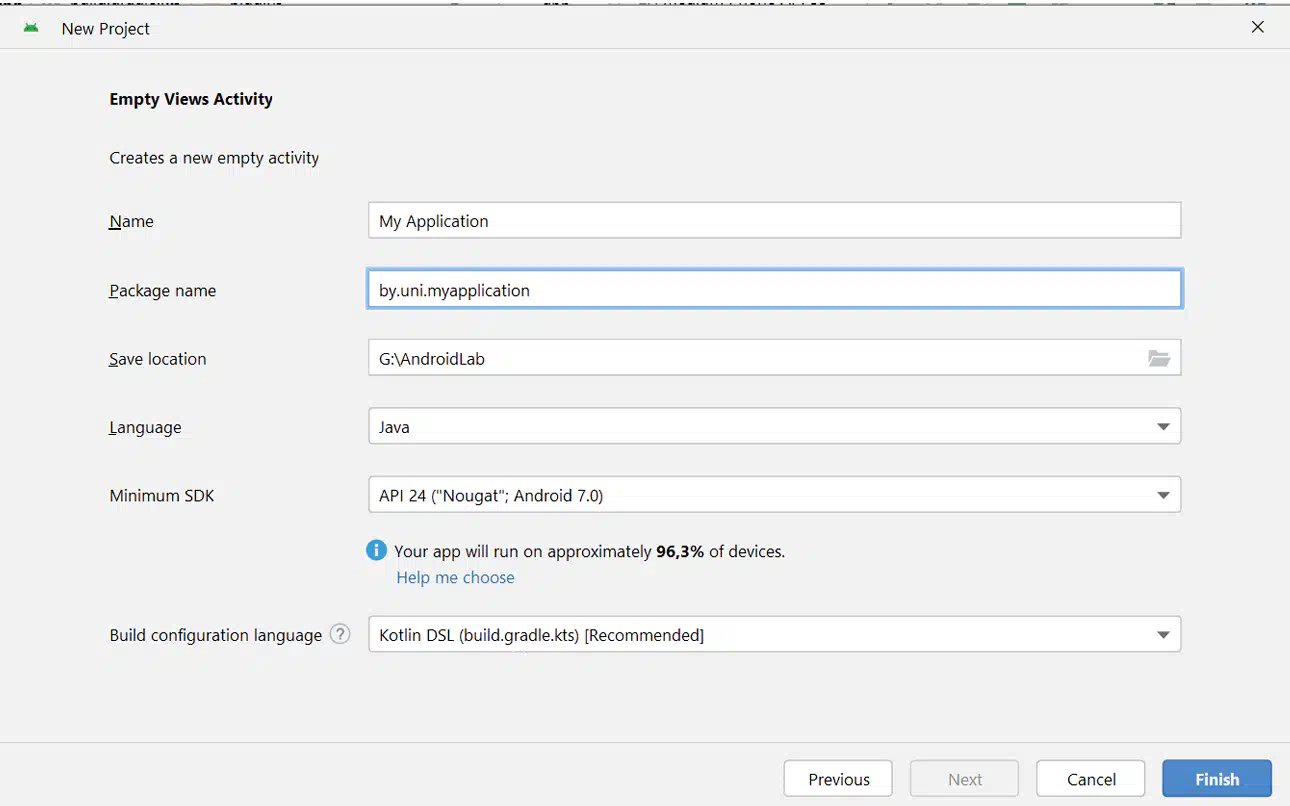Click the help question mark beside Build configuration language
Image resolution: width=1290 pixels, height=806 pixels.
(x=340, y=634)
